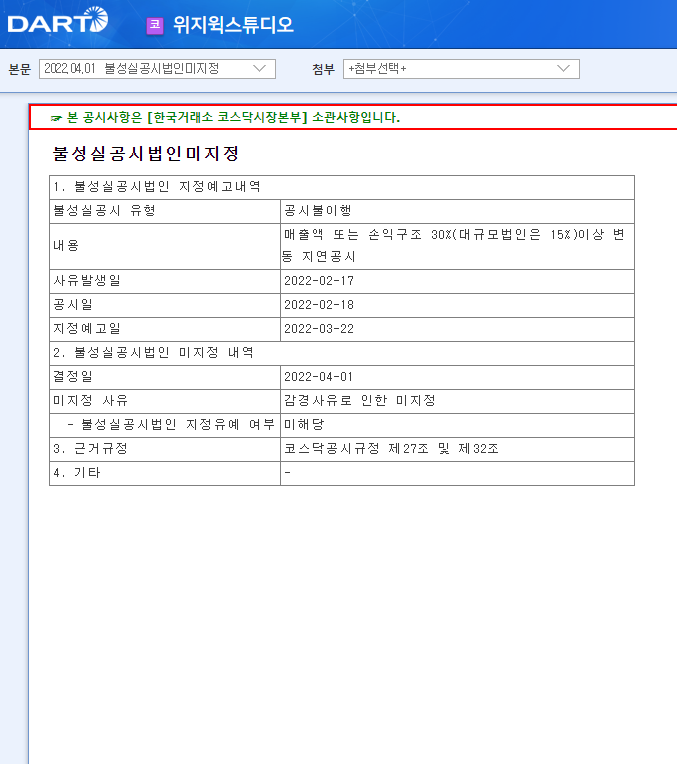Click the 불성실공시법인 지정유예 여부 label

(171, 424)
